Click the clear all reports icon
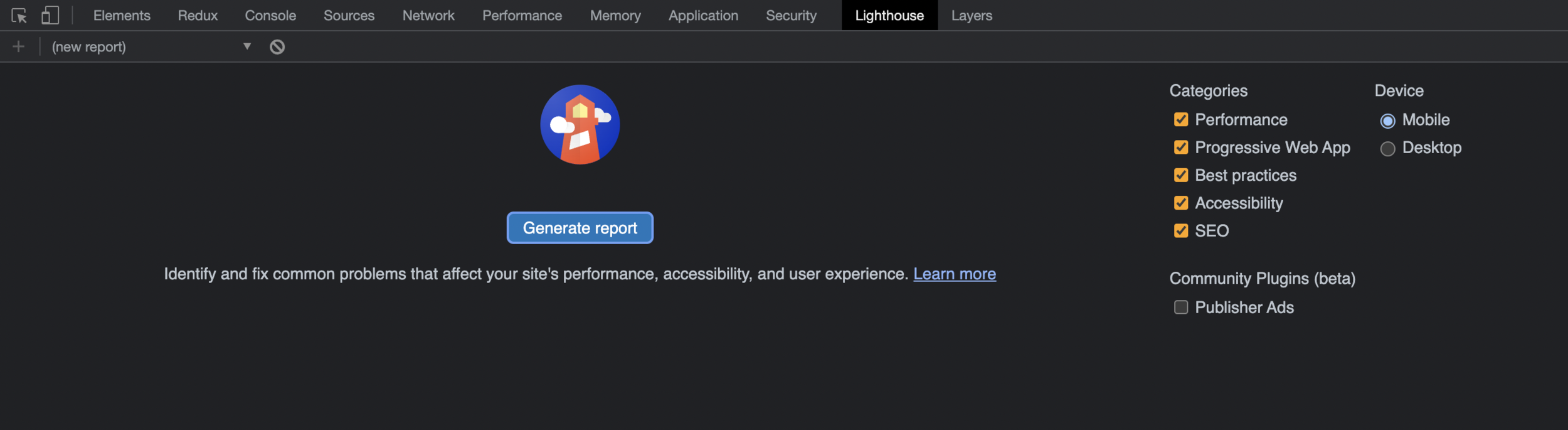The height and width of the screenshot is (430, 1568). 277,46
